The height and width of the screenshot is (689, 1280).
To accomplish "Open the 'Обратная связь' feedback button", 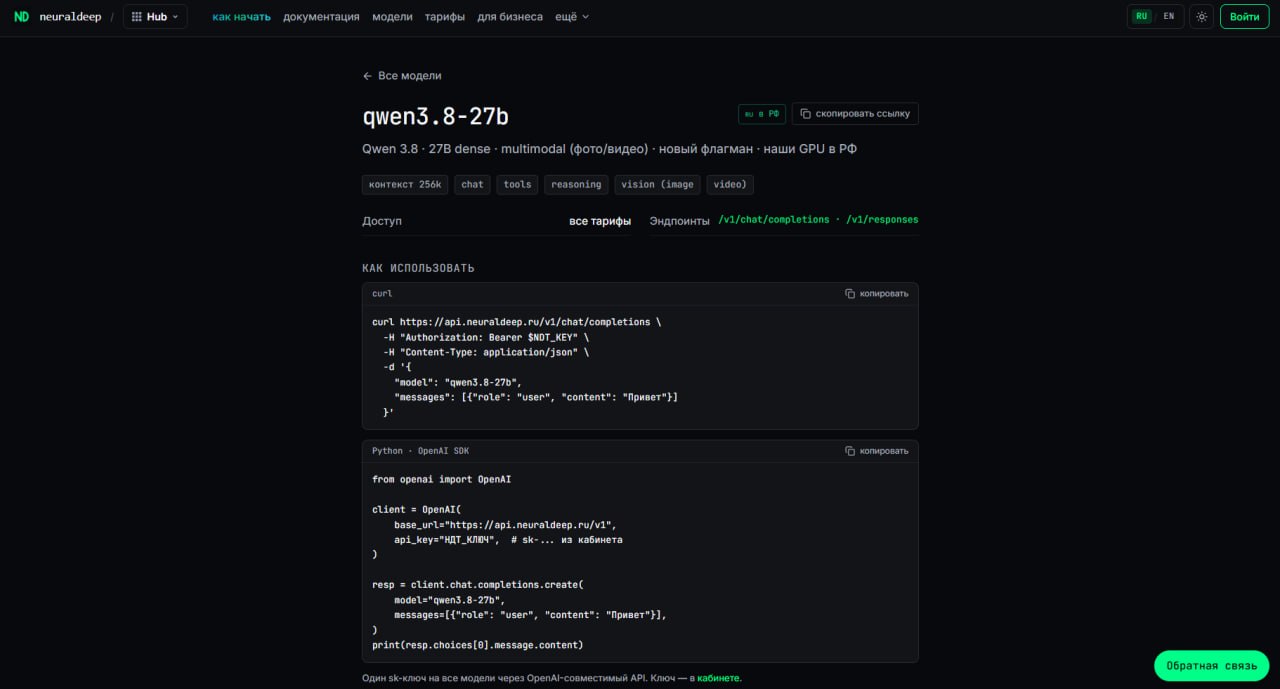I will click(x=1211, y=666).
